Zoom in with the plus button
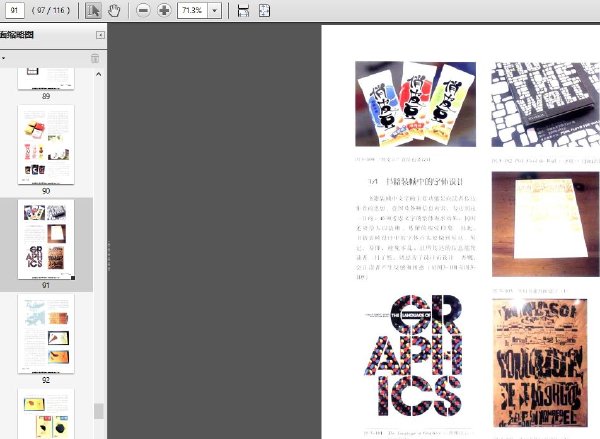The width and height of the screenshot is (600, 439). (x=164, y=10)
